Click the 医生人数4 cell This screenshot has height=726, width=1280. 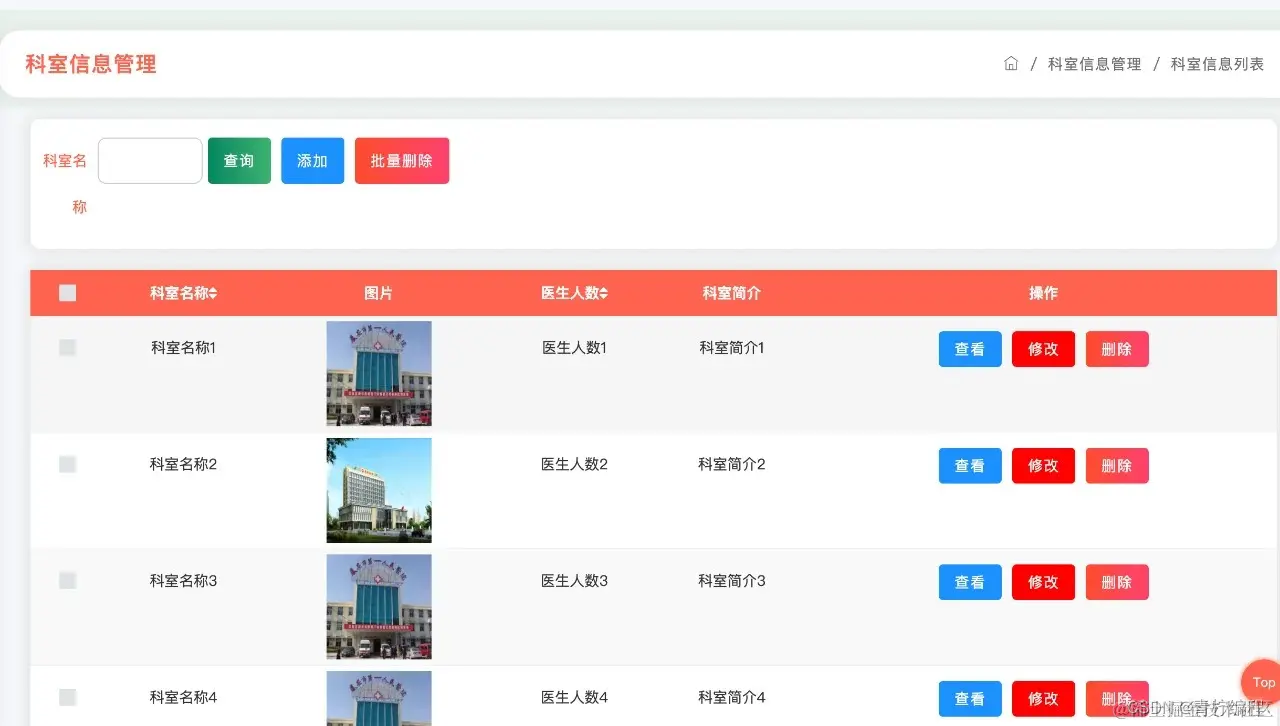tap(574, 697)
